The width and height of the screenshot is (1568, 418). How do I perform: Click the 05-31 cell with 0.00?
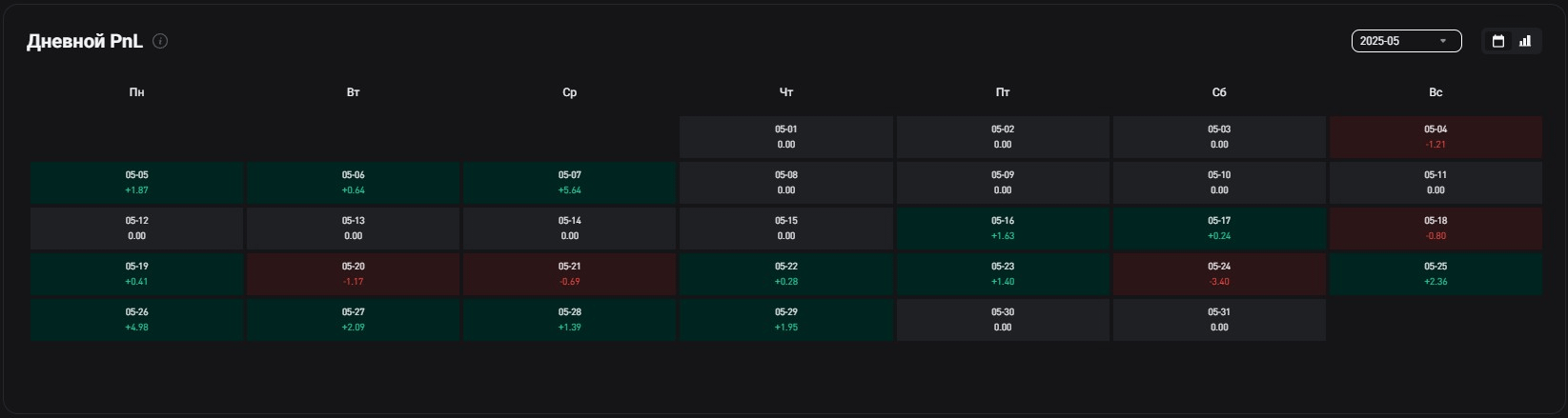1218,320
